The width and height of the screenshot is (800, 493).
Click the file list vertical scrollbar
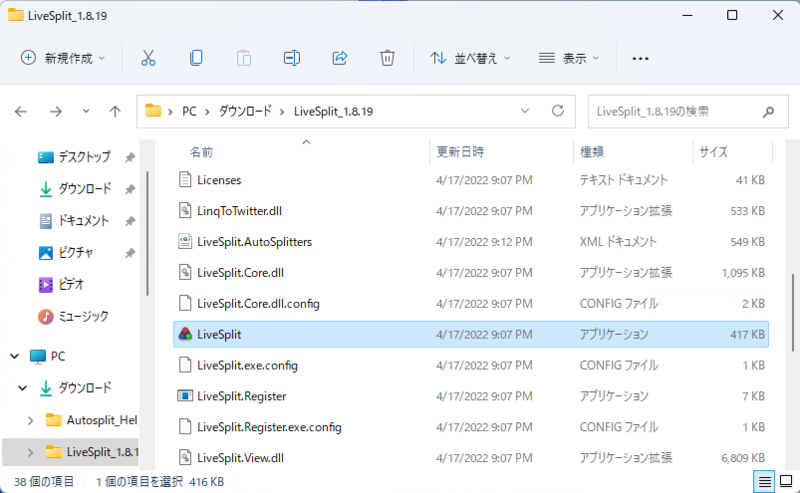pos(793,312)
